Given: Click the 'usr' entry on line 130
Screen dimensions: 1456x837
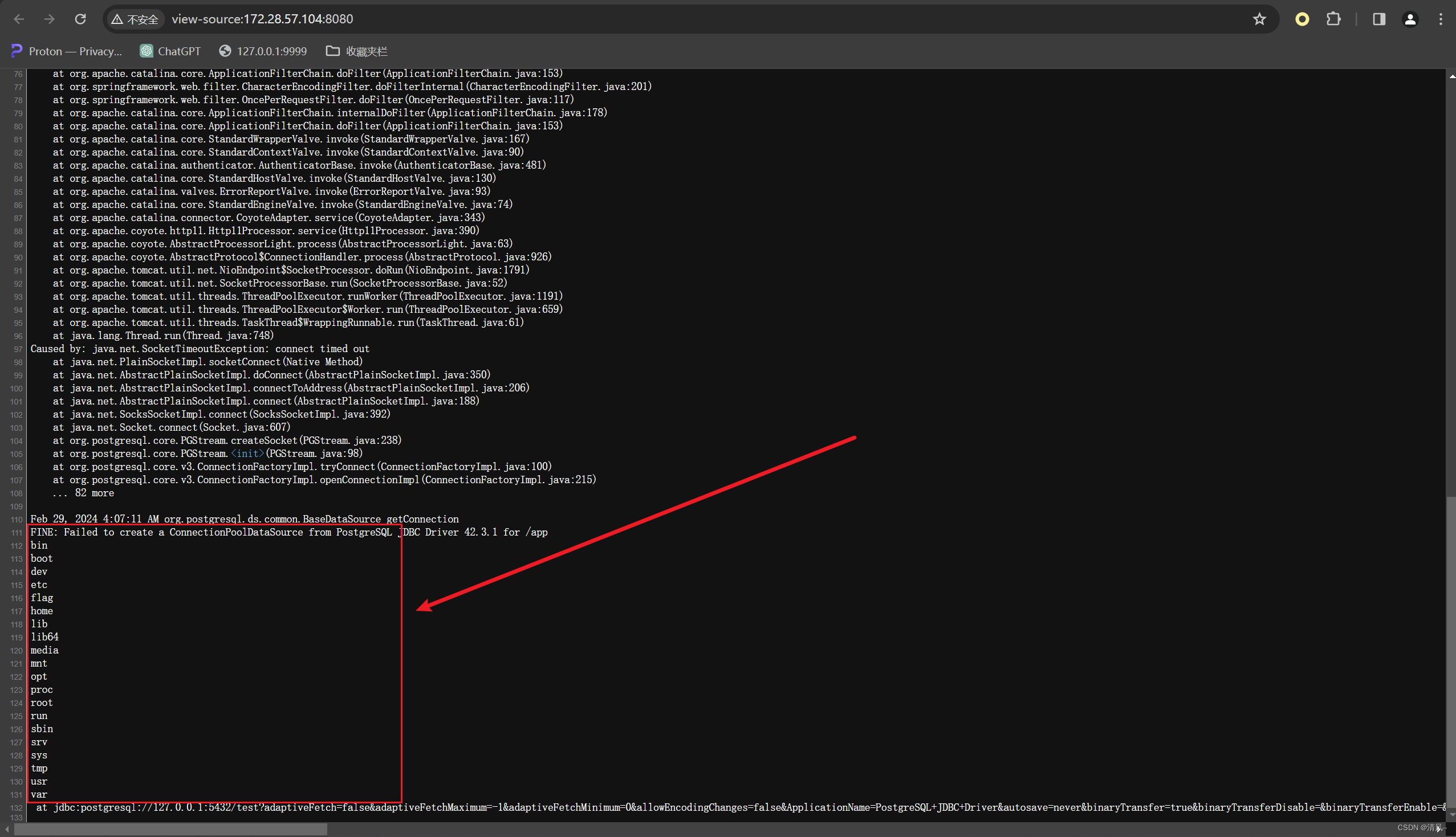Looking at the screenshot, I should (x=39, y=781).
